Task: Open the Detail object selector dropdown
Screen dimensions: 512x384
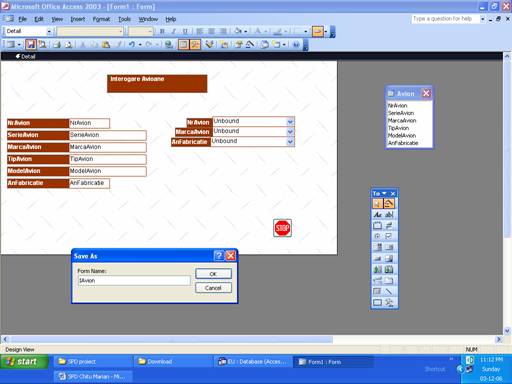Action: click(49, 31)
